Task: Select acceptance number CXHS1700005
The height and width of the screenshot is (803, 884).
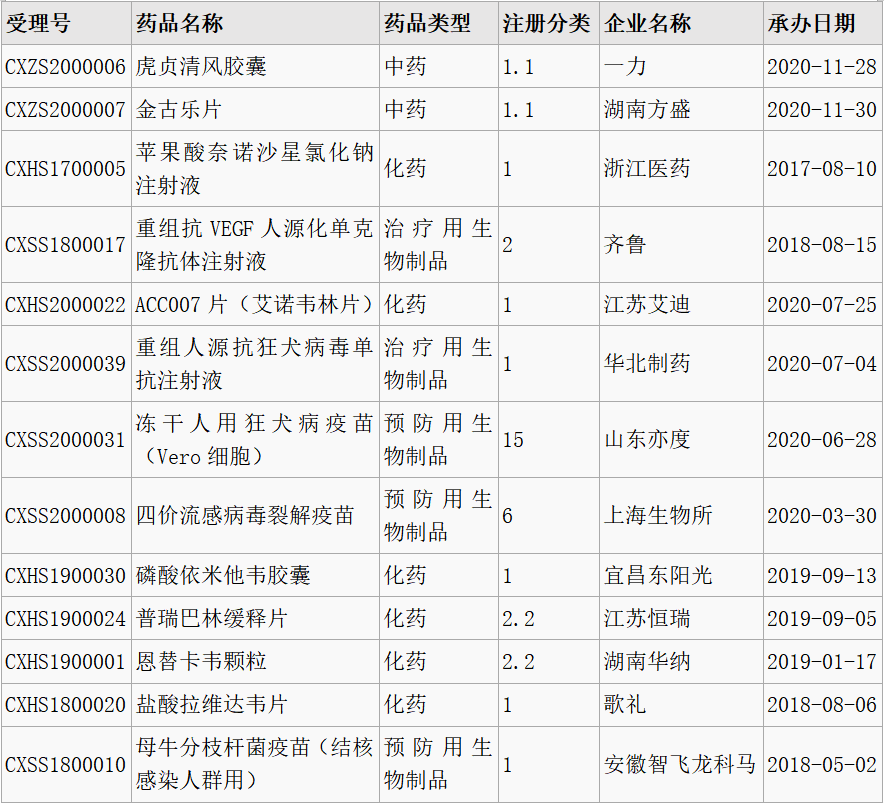Action: (x=65, y=169)
